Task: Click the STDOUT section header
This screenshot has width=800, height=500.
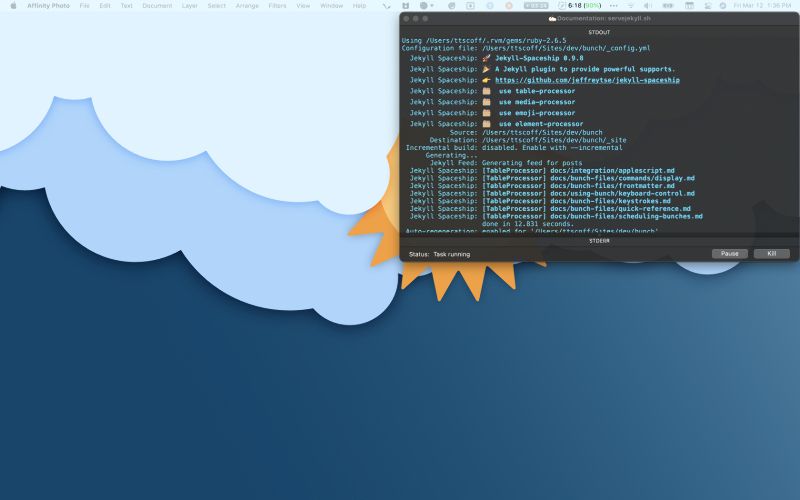Action: 599,32
